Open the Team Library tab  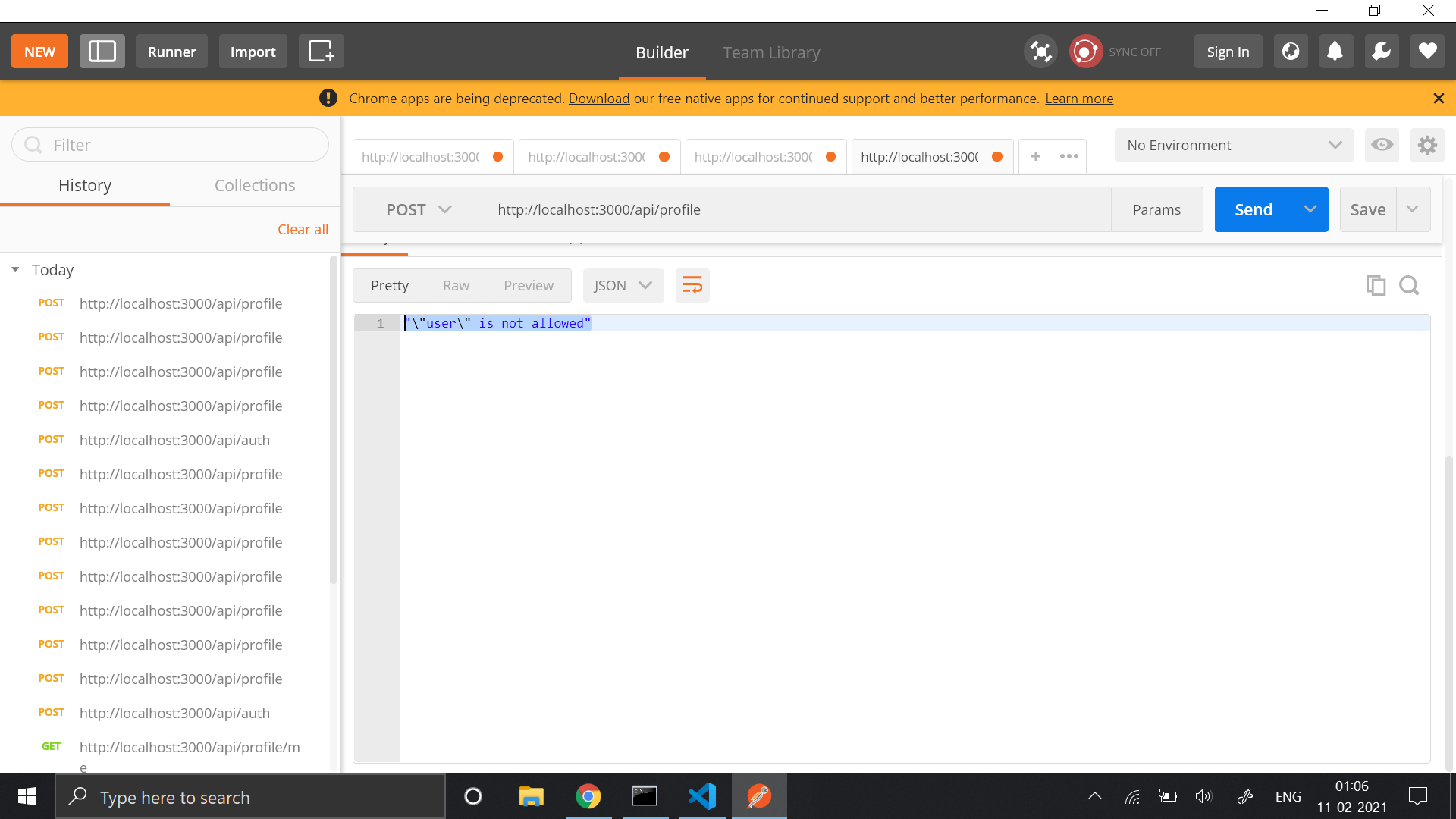[771, 52]
